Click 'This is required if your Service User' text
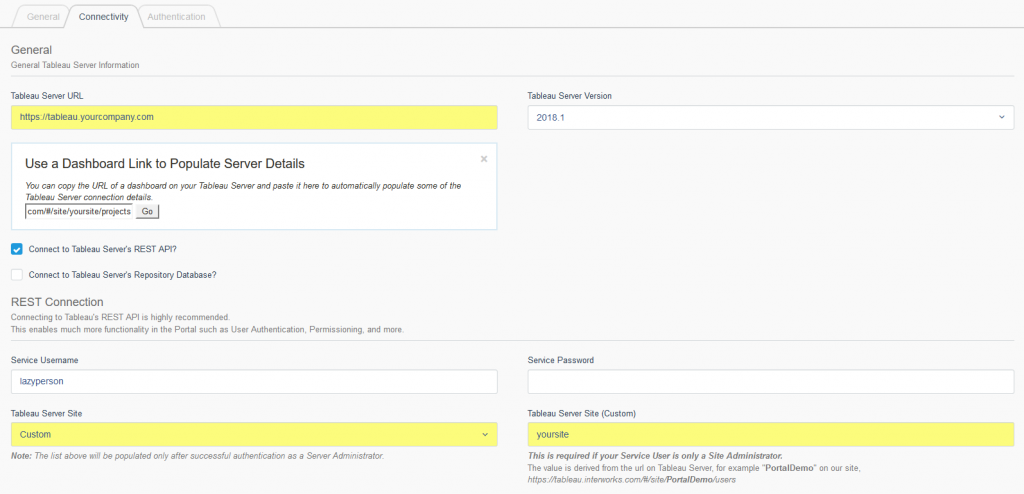 (655, 455)
